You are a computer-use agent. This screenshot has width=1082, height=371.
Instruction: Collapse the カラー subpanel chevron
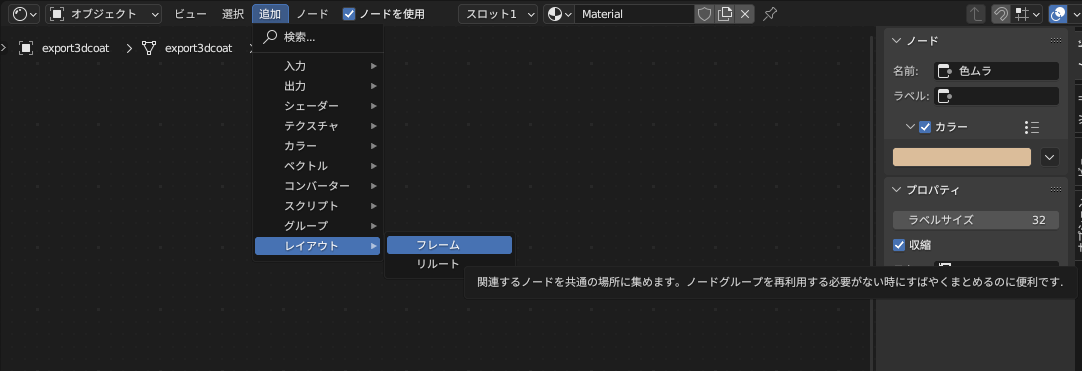911,127
